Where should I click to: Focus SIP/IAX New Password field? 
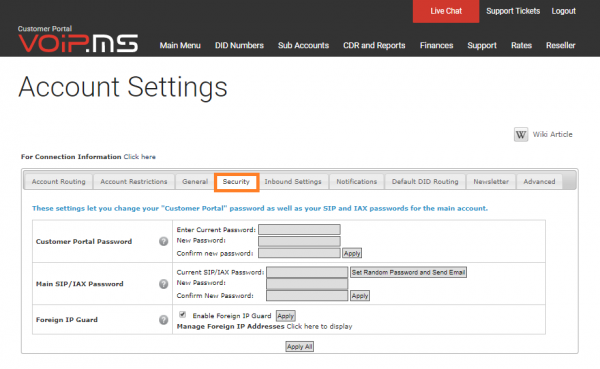307,284
